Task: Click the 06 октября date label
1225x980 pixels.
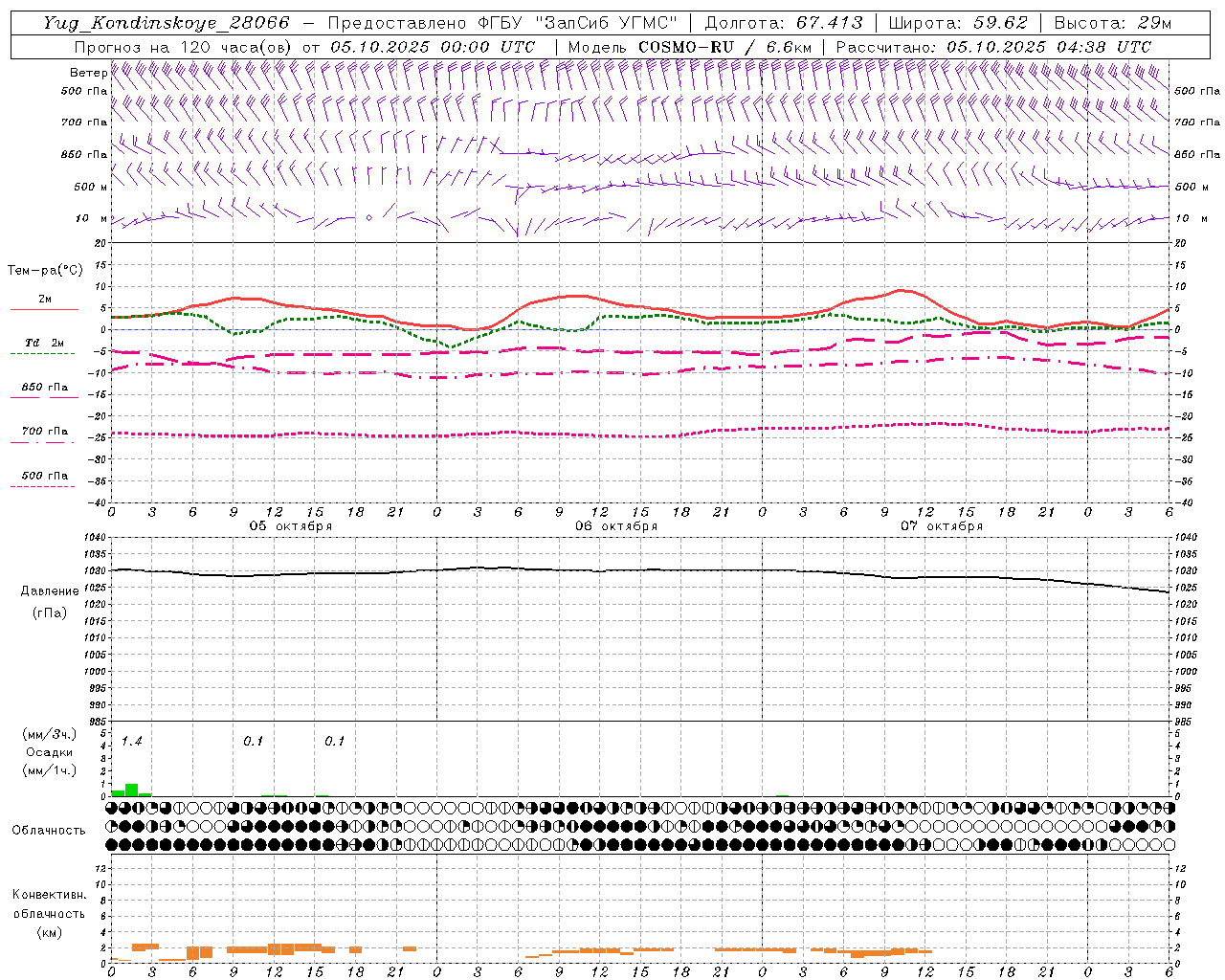Action: point(616,526)
